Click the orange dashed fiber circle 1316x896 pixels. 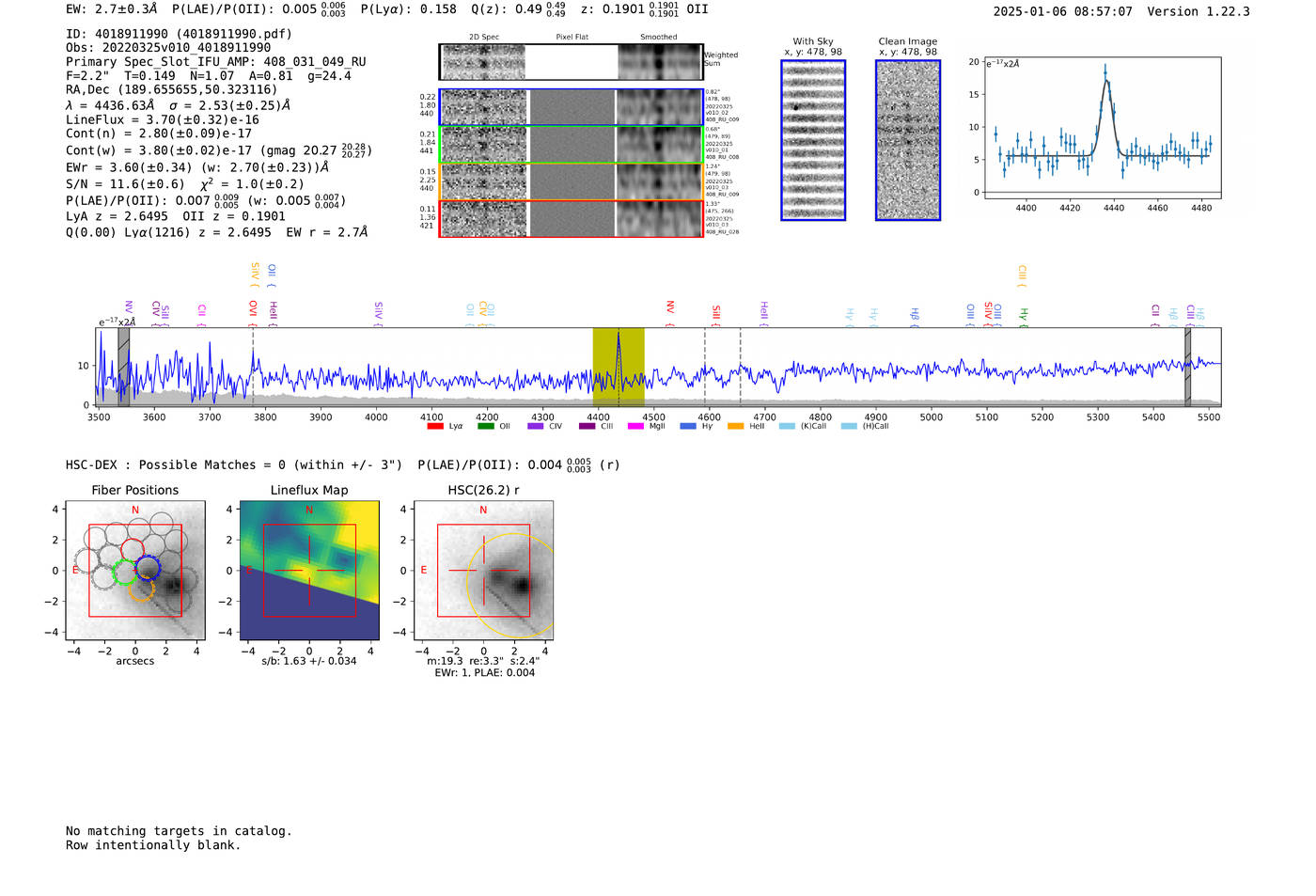point(141,589)
